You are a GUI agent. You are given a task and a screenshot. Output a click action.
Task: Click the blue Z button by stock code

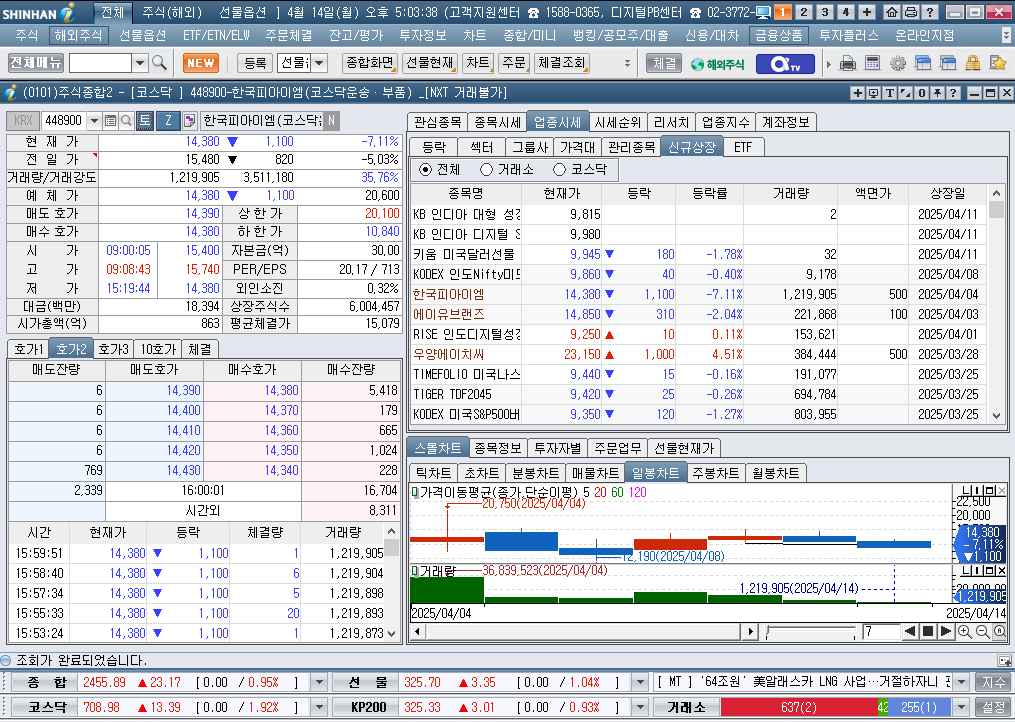[168, 120]
